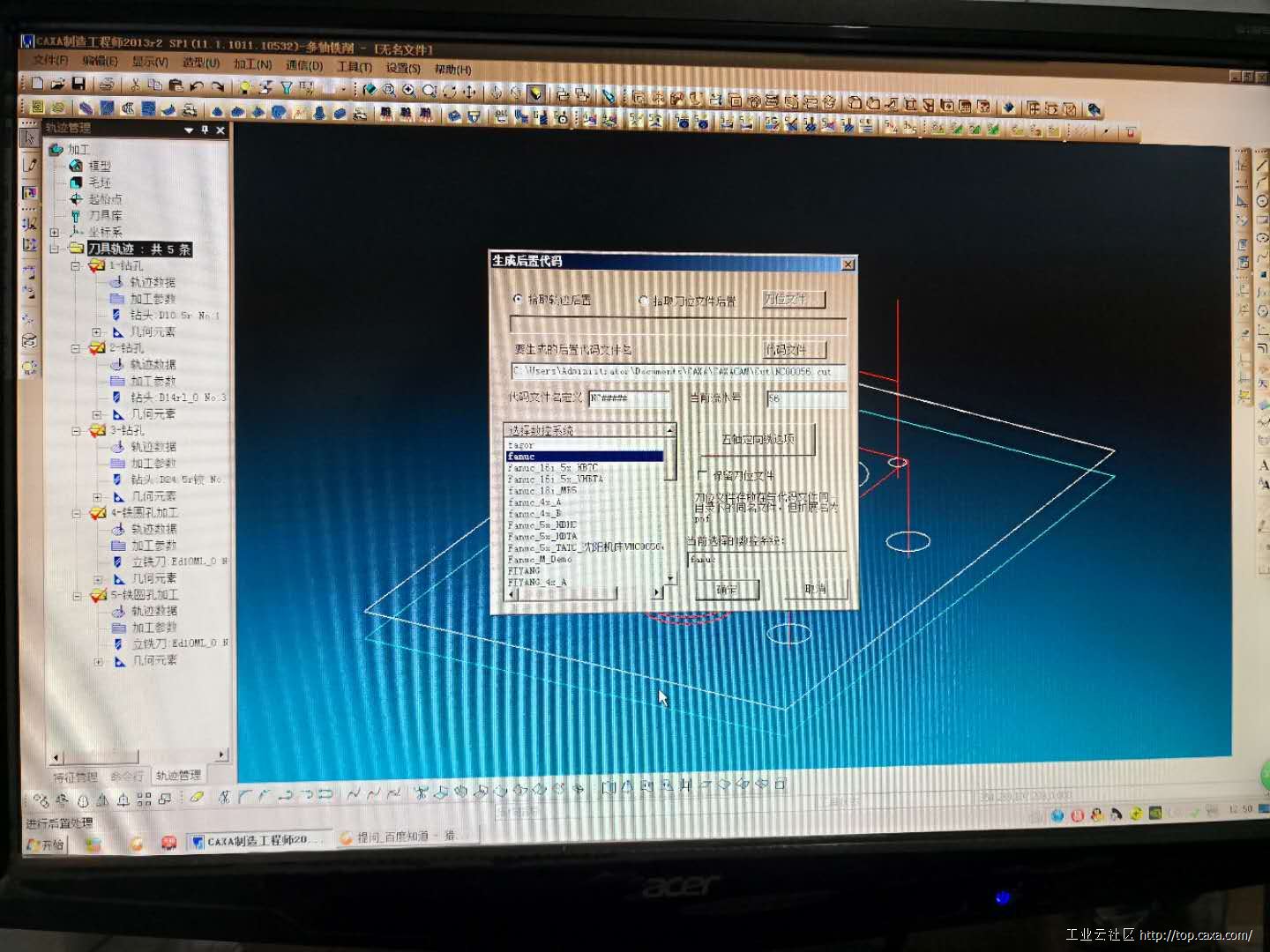This screenshot has height=952, width=1270.
Task: Open the 轨迹管理 panel dropdown arrow
Action: point(189,130)
